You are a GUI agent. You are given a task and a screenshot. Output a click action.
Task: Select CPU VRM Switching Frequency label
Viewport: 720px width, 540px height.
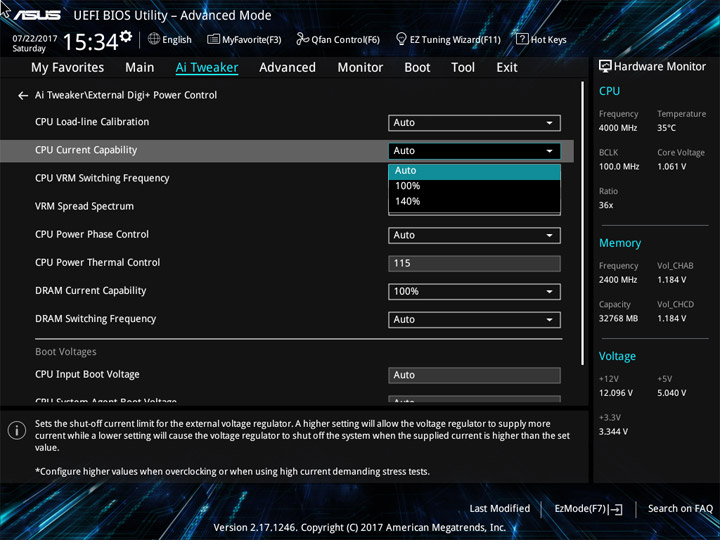pyautogui.click(x=102, y=178)
